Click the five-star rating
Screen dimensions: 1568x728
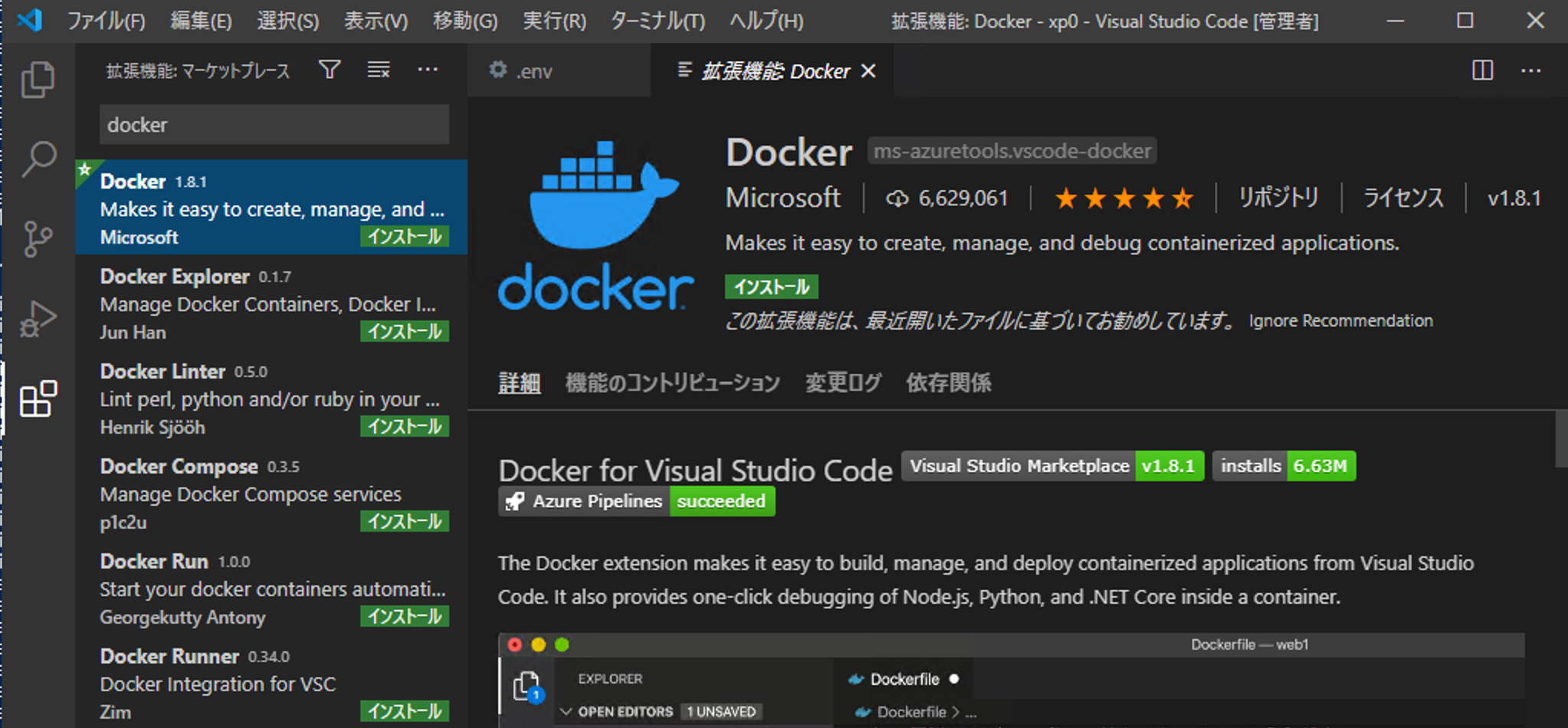click(x=1124, y=198)
